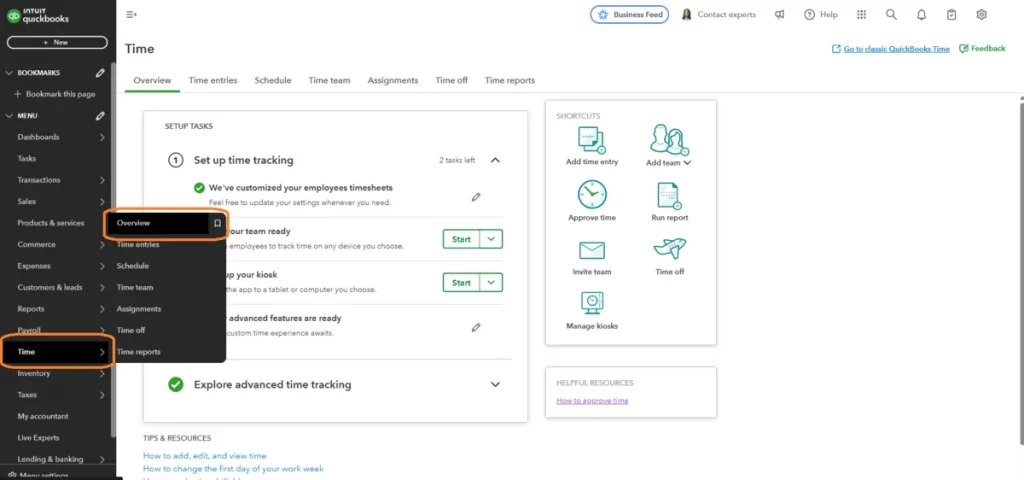Image resolution: width=1024 pixels, height=480 pixels.
Task: Switch to Time entries tab
Action: (213, 80)
